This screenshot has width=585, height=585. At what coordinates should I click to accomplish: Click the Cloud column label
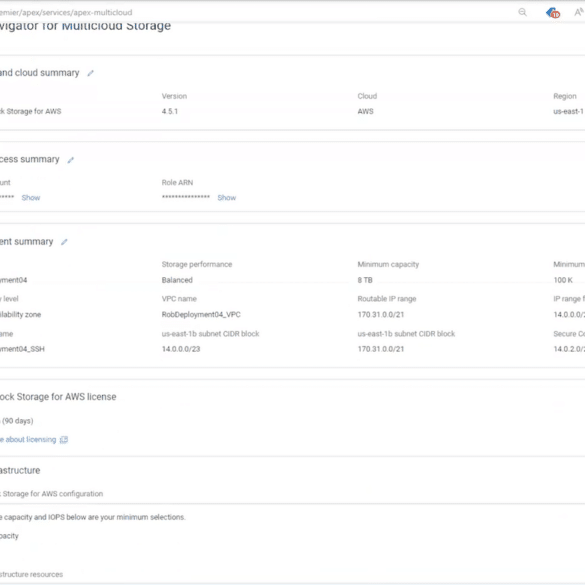(367, 96)
